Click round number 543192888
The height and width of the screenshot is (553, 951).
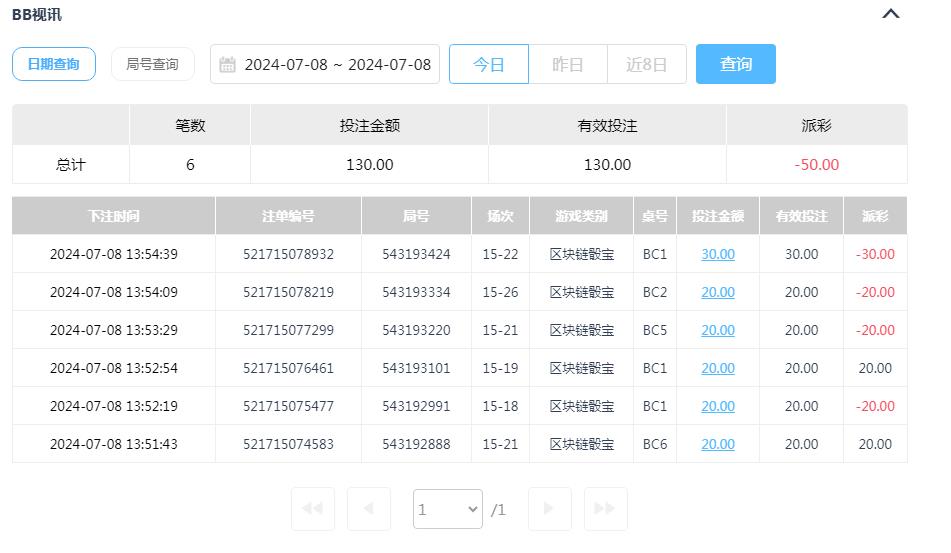click(417, 444)
